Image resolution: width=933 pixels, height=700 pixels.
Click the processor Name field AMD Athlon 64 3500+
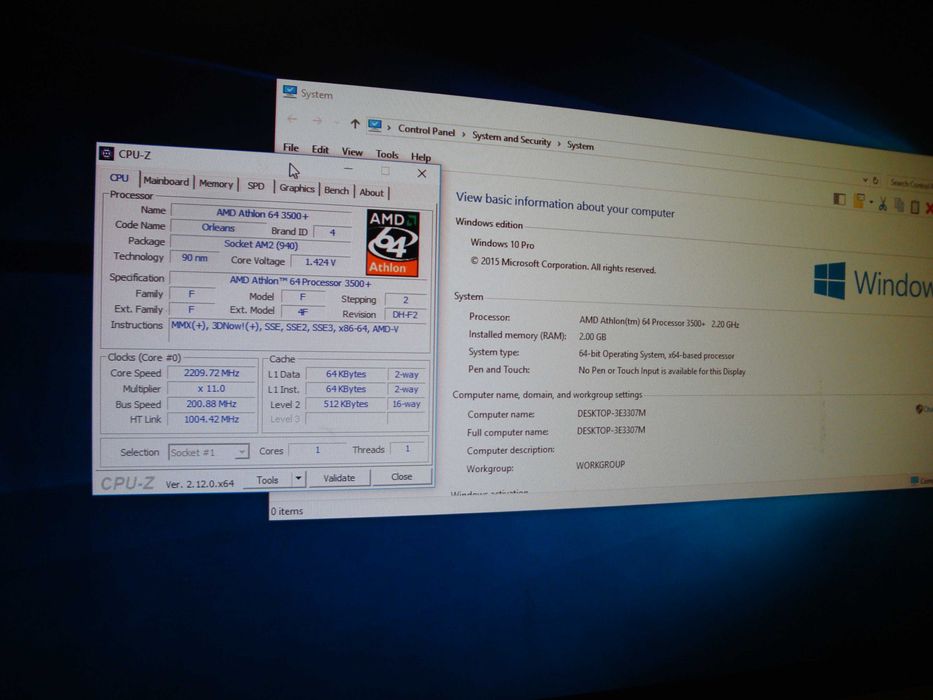pyautogui.click(x=262, y=213)
